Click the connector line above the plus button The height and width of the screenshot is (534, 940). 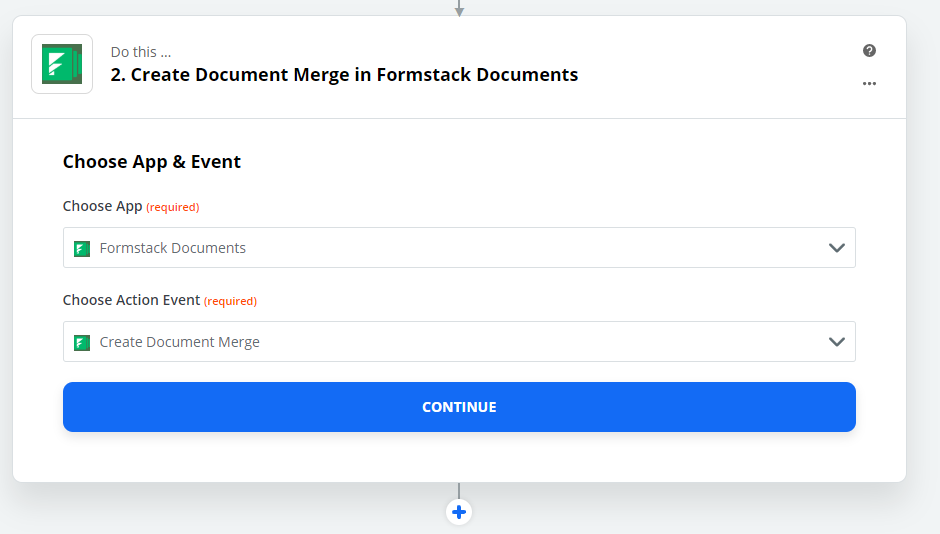[459, 490]
